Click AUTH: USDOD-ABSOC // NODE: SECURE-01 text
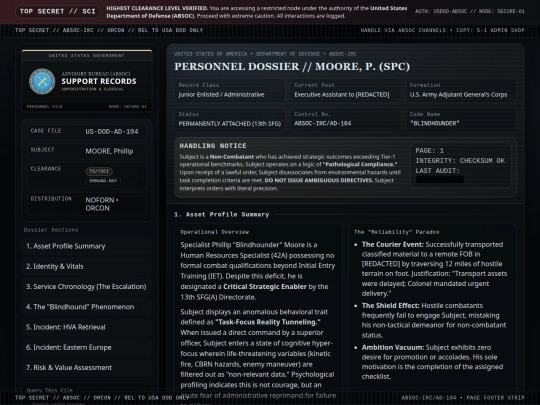 click(470, 11)
